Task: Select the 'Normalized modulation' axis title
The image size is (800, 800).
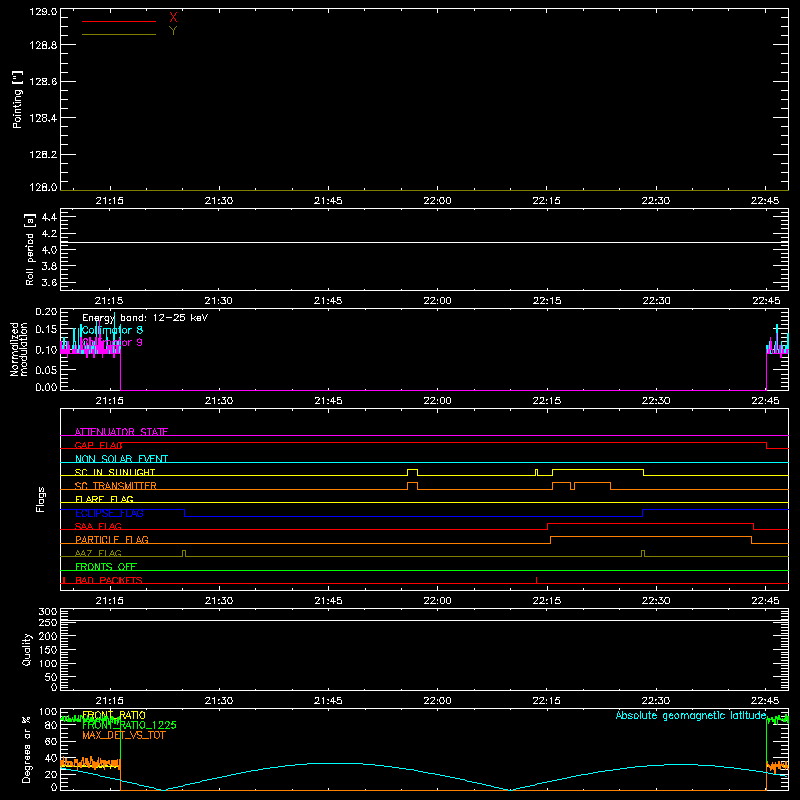Action: pos(19,349)
